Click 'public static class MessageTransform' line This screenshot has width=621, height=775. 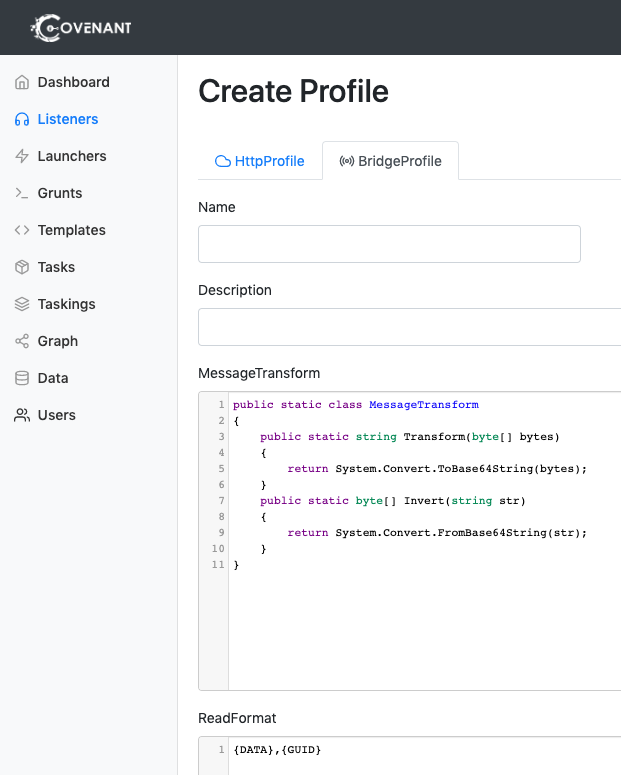coord(356,405)
